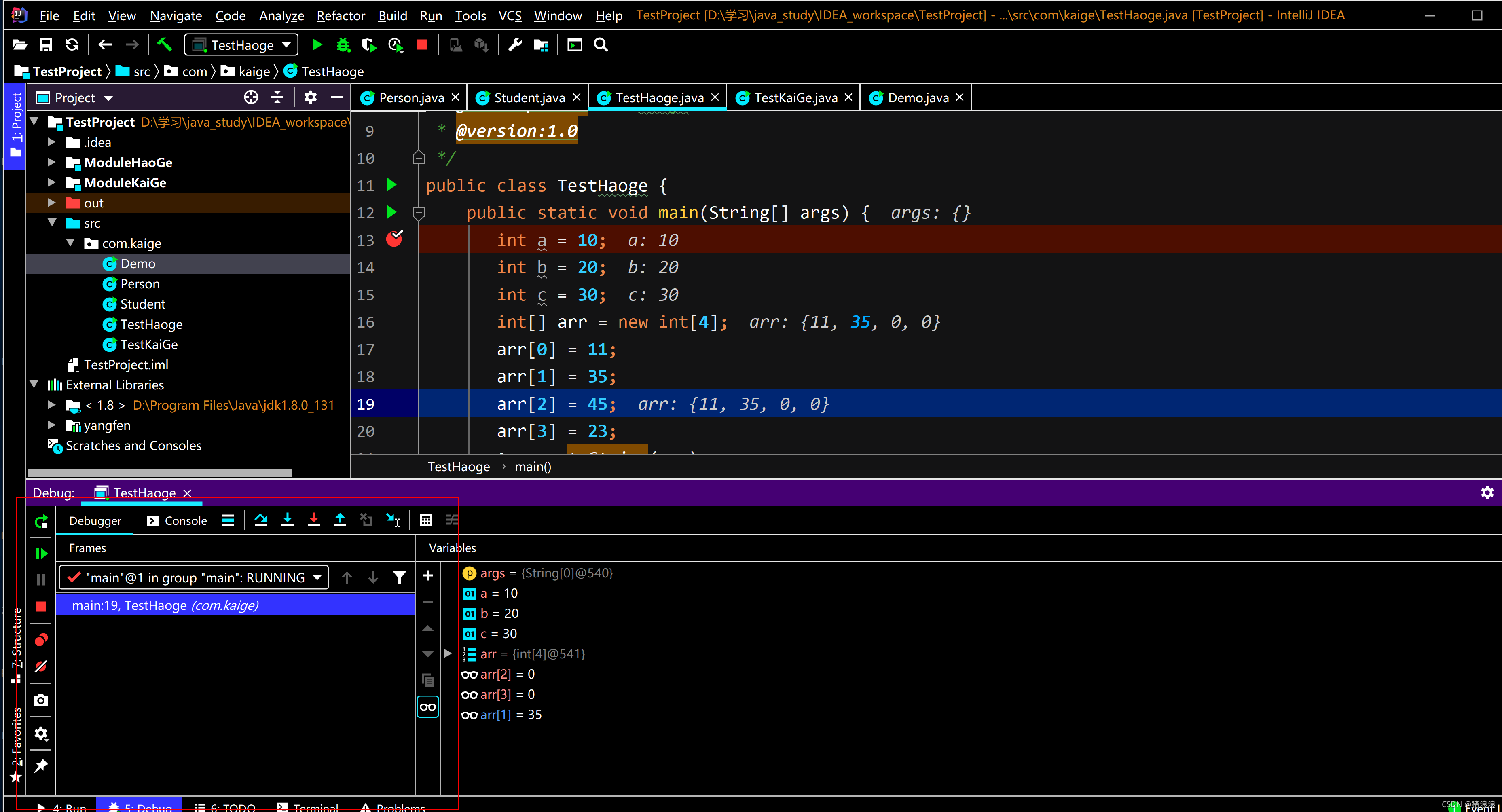Click the main() breadcrumb below the editor
Screen dimensions: 1502x812
(533, 467)
